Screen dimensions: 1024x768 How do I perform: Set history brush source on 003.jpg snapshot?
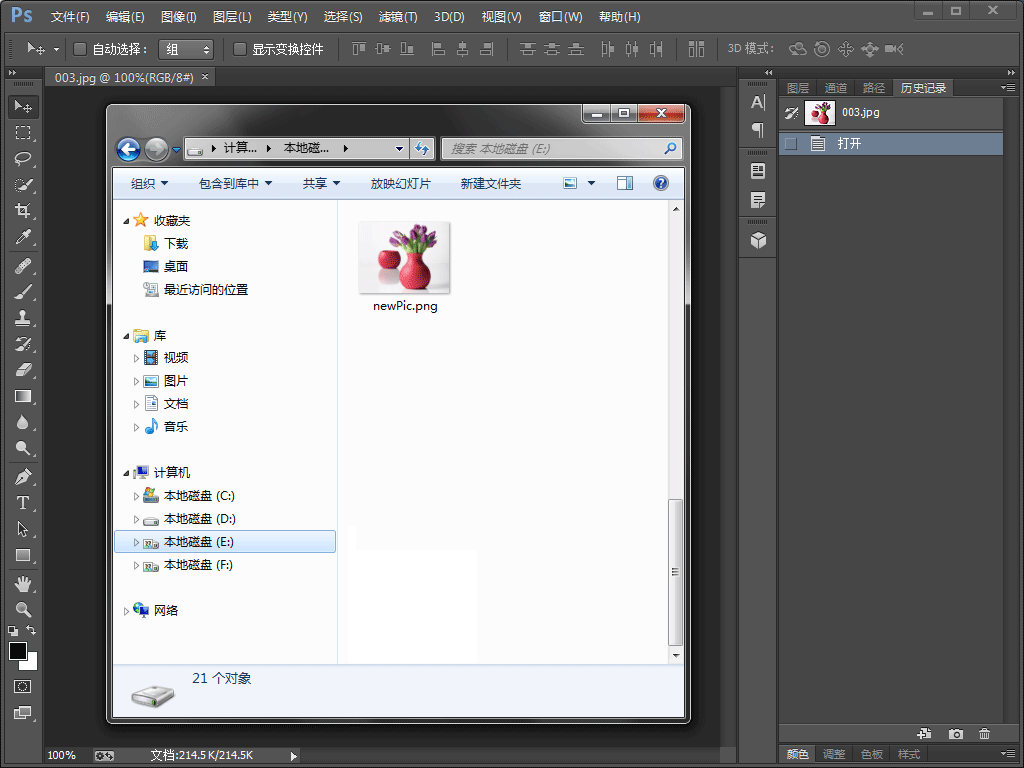(791, 113)
